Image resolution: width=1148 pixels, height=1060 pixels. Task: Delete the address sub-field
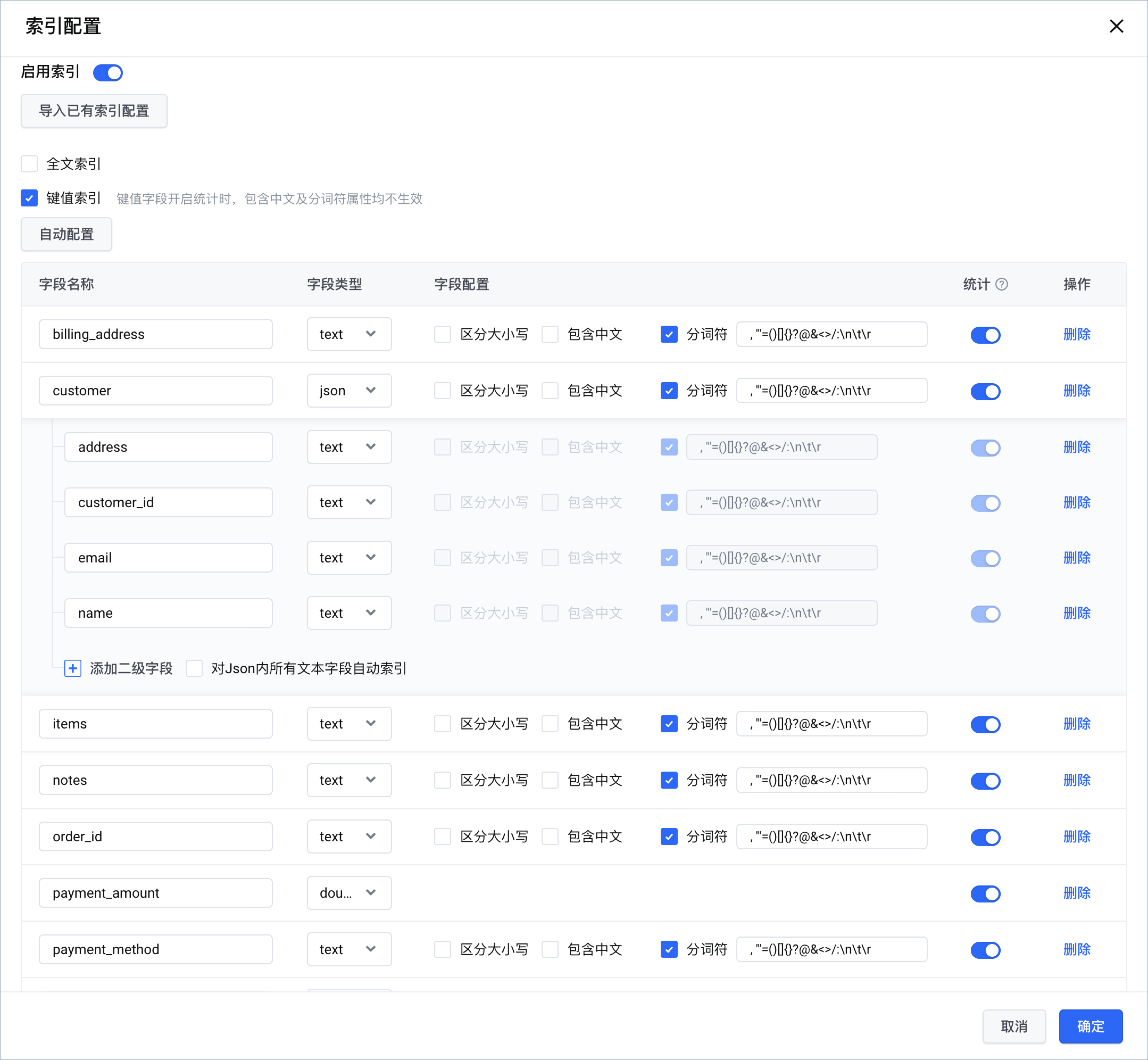1077,447
